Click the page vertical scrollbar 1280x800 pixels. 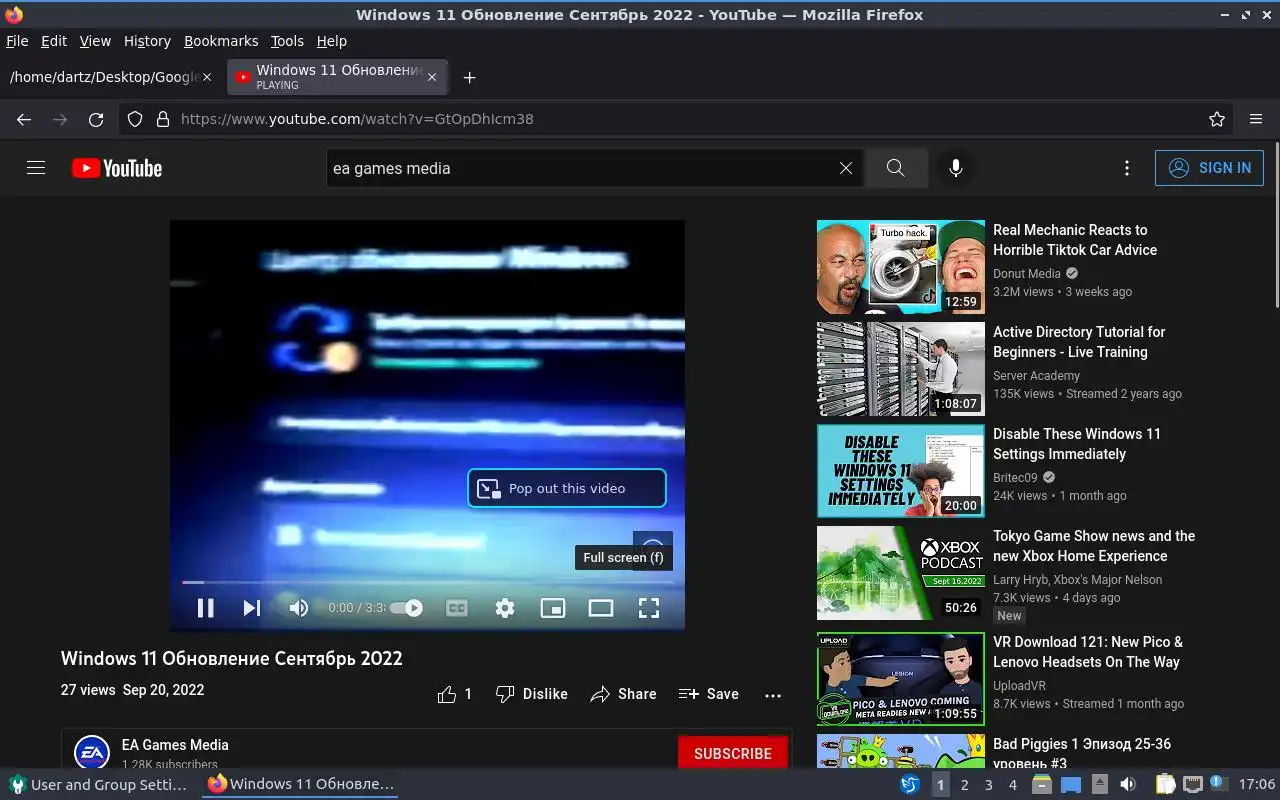(1275, 225)
